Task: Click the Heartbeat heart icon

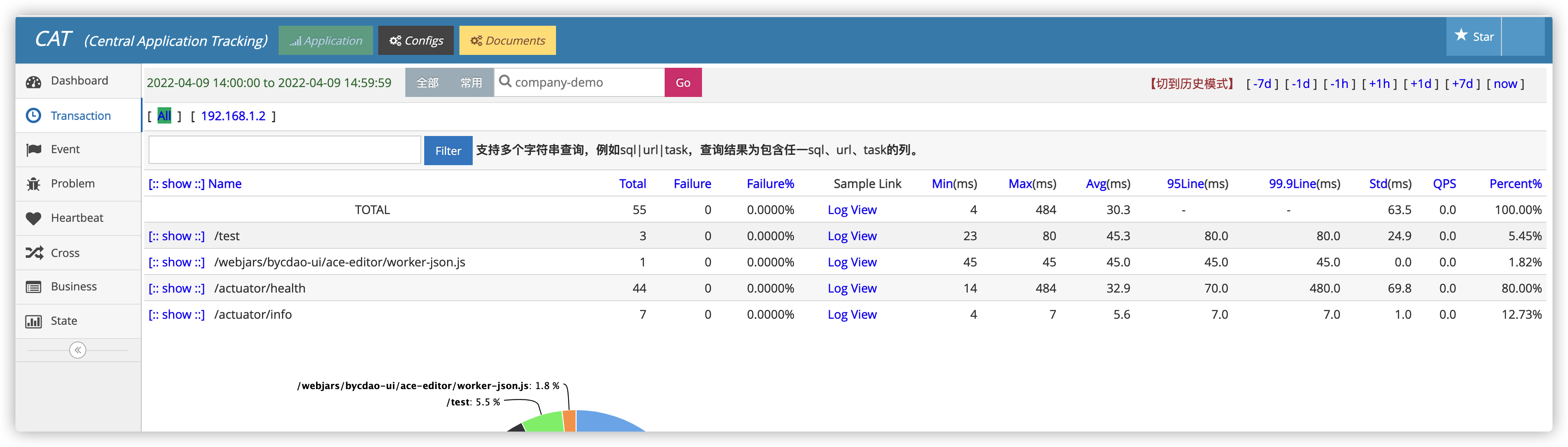Action: point(33,218)
